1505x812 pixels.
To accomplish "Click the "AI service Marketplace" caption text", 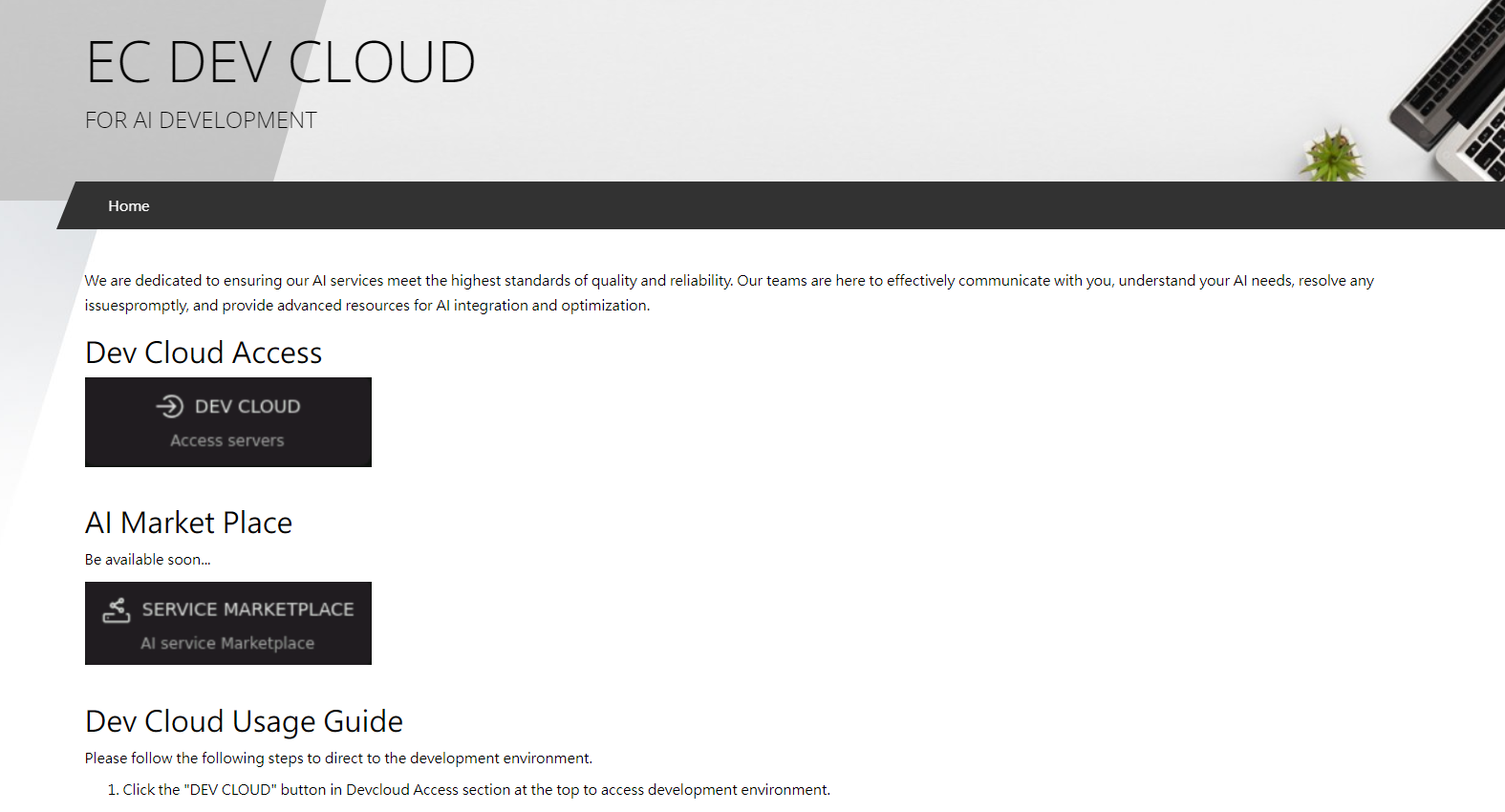I will point(227,643).
